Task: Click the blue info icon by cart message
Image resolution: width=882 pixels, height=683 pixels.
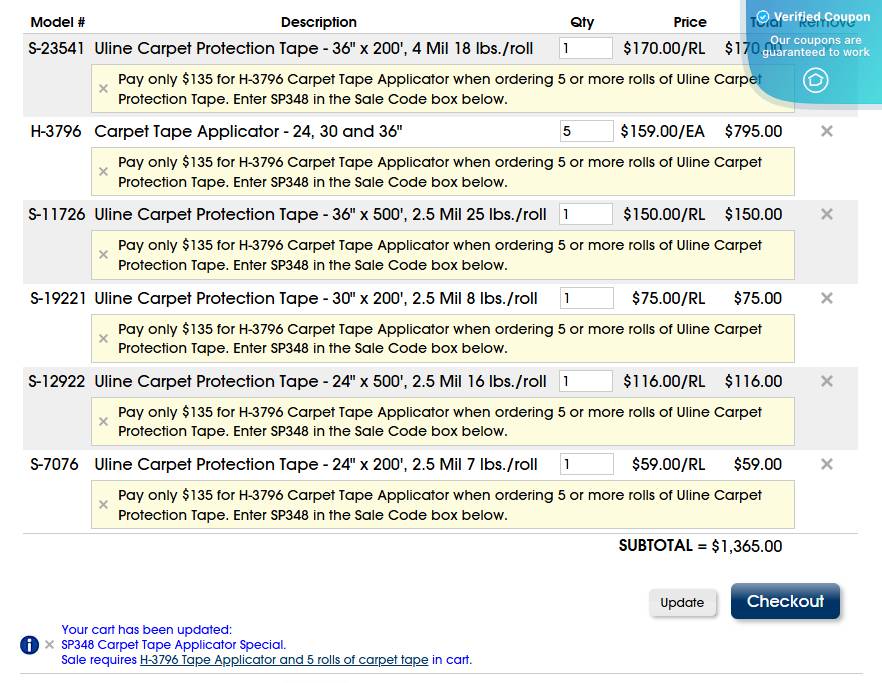Action: coord(30,645)
